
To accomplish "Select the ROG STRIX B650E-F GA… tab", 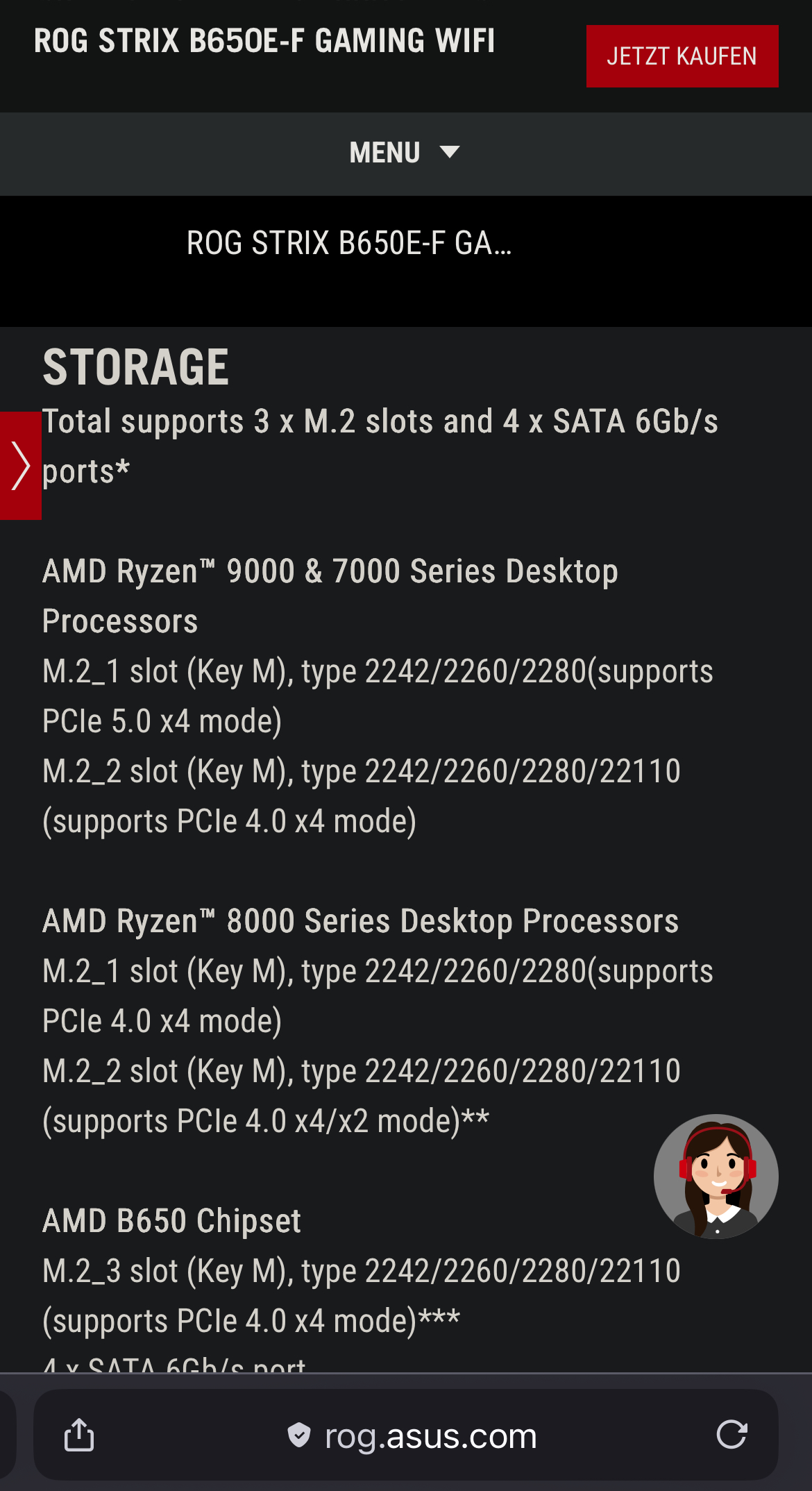I will (349, 244).
